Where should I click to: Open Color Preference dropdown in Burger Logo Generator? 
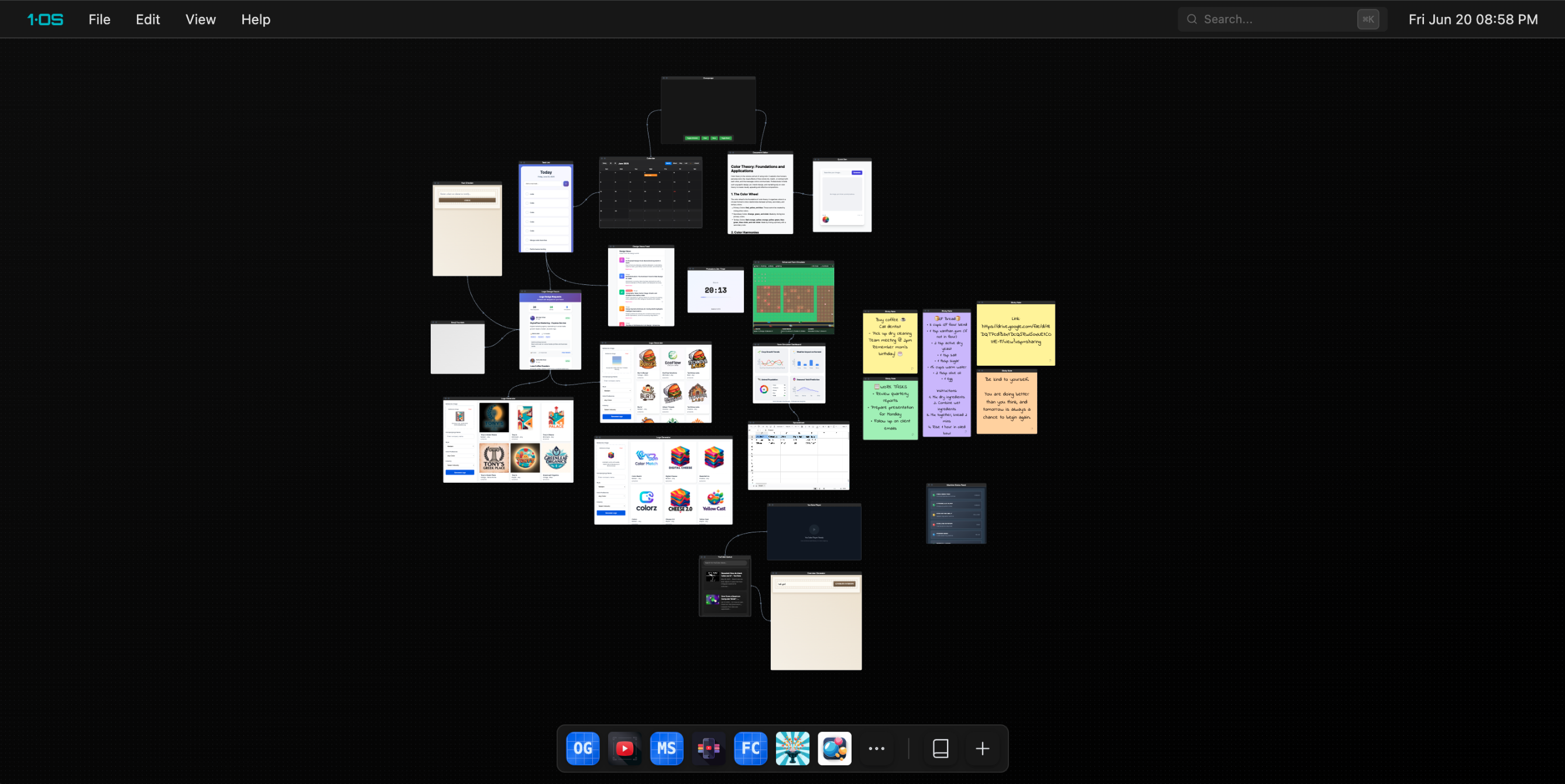[x=616, y=400]
